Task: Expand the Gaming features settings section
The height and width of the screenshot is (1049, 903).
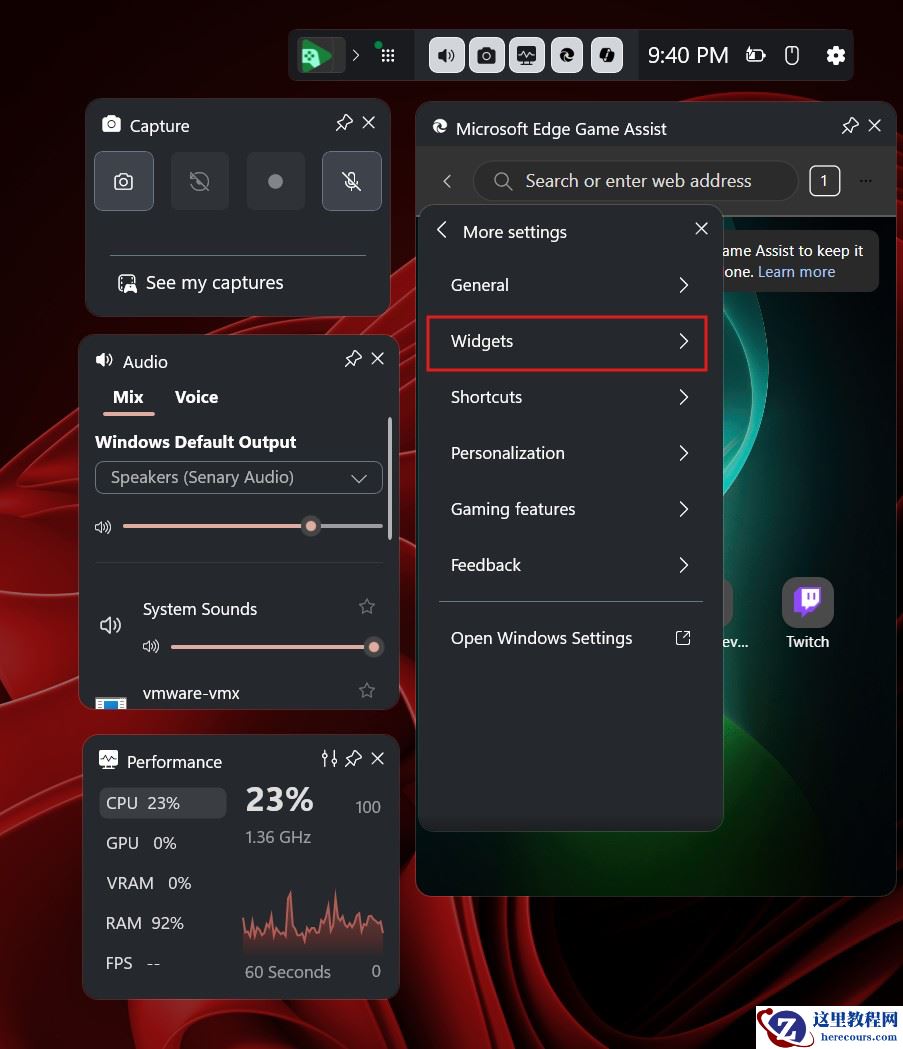Action: tap(567, 509)
